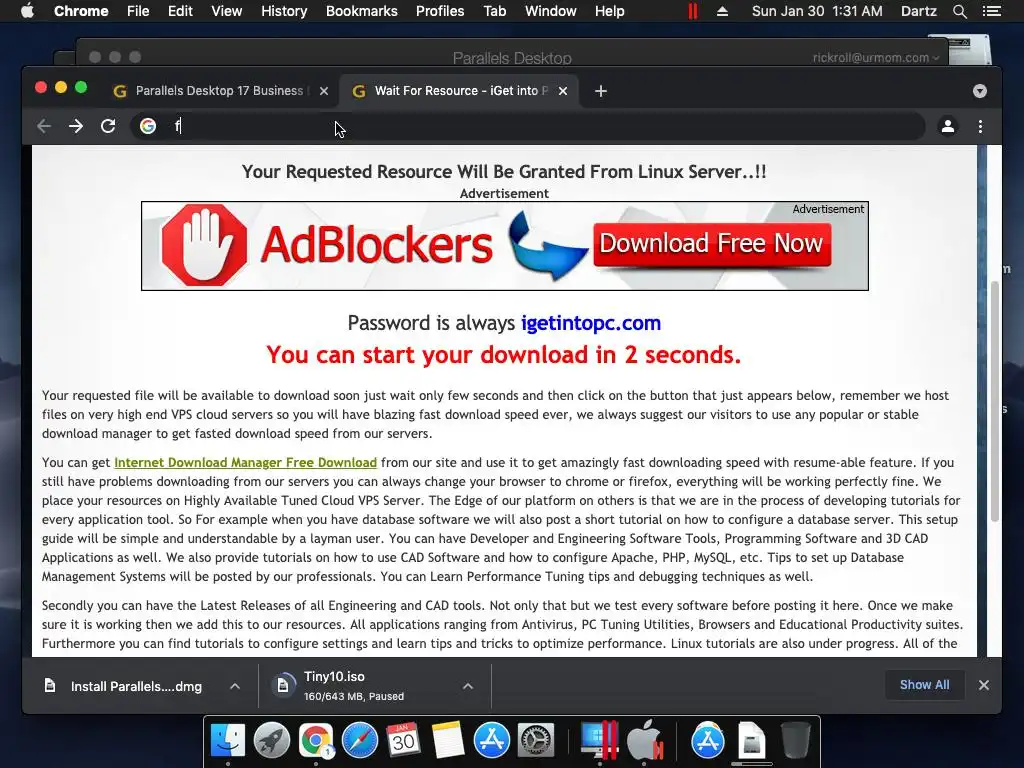Click Download Free Now ad button

(x=712, y=244)
